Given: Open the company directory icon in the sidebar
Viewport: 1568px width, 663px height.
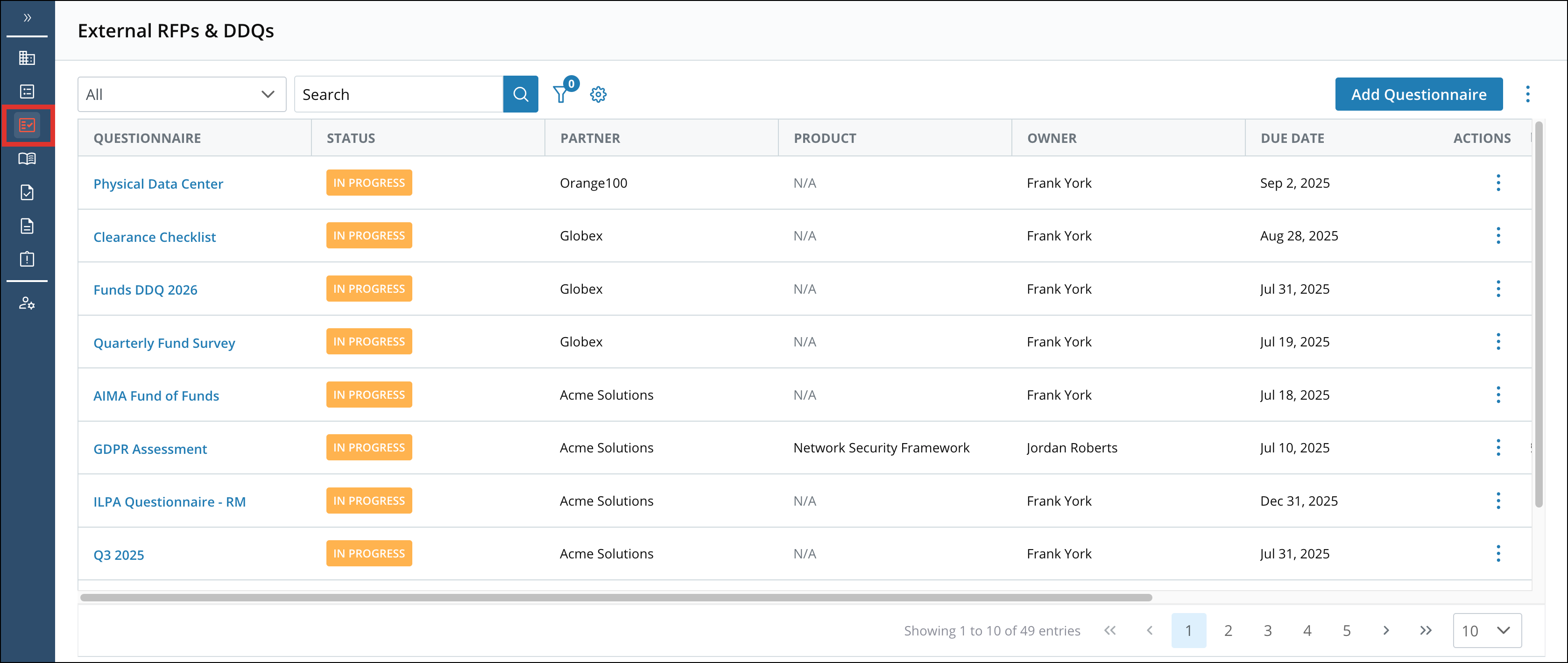Looking at the screenshot, I should (28, 58).
